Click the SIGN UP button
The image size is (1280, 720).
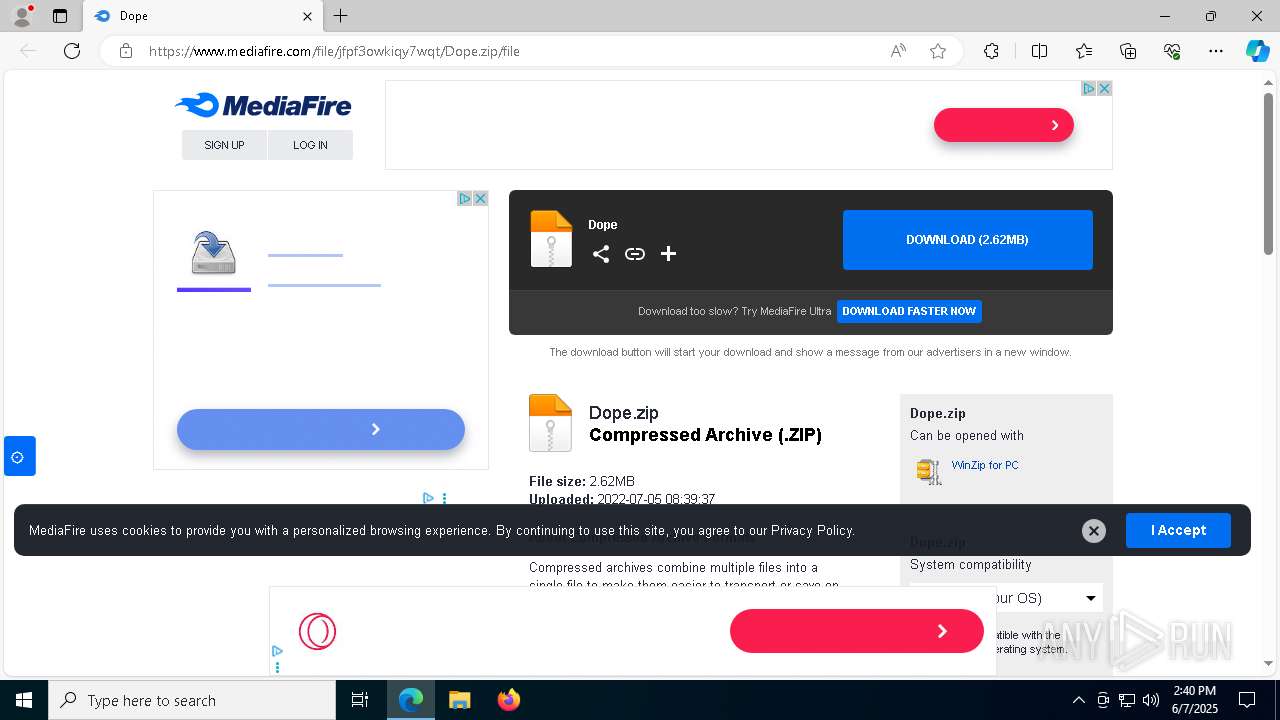[224, 145]
